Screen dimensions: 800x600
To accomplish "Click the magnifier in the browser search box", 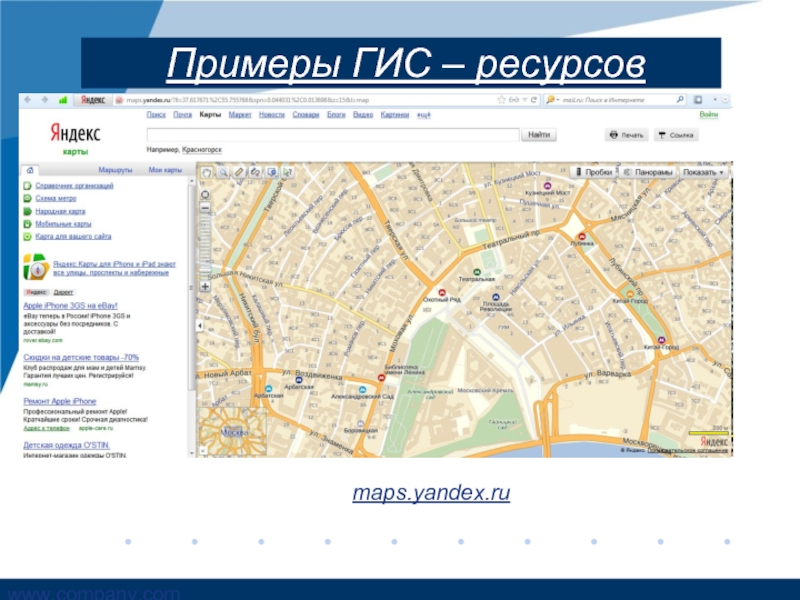I will 680,100.
